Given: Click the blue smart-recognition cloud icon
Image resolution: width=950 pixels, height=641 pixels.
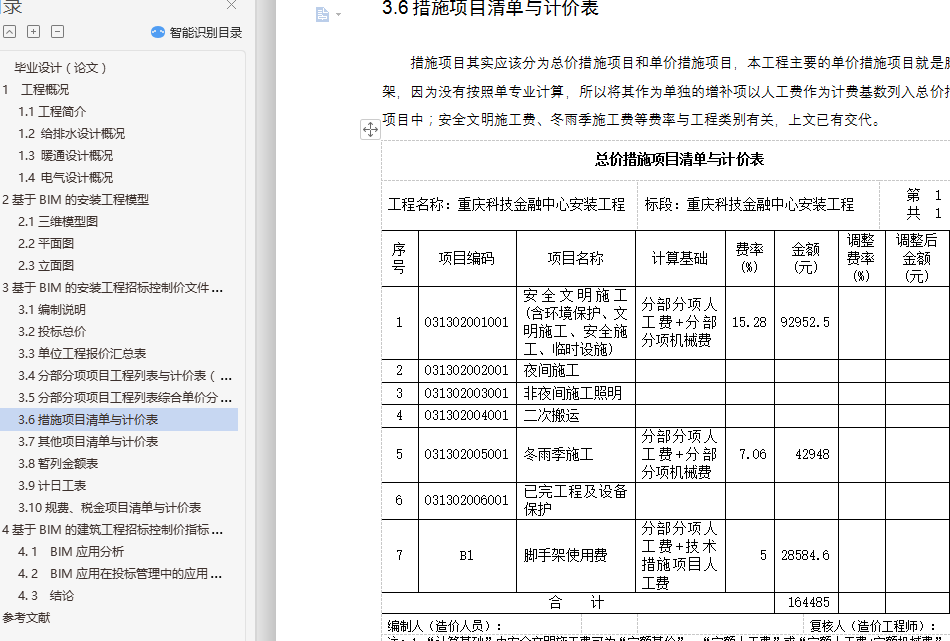Looking at the screenshot, I should 158,33.
